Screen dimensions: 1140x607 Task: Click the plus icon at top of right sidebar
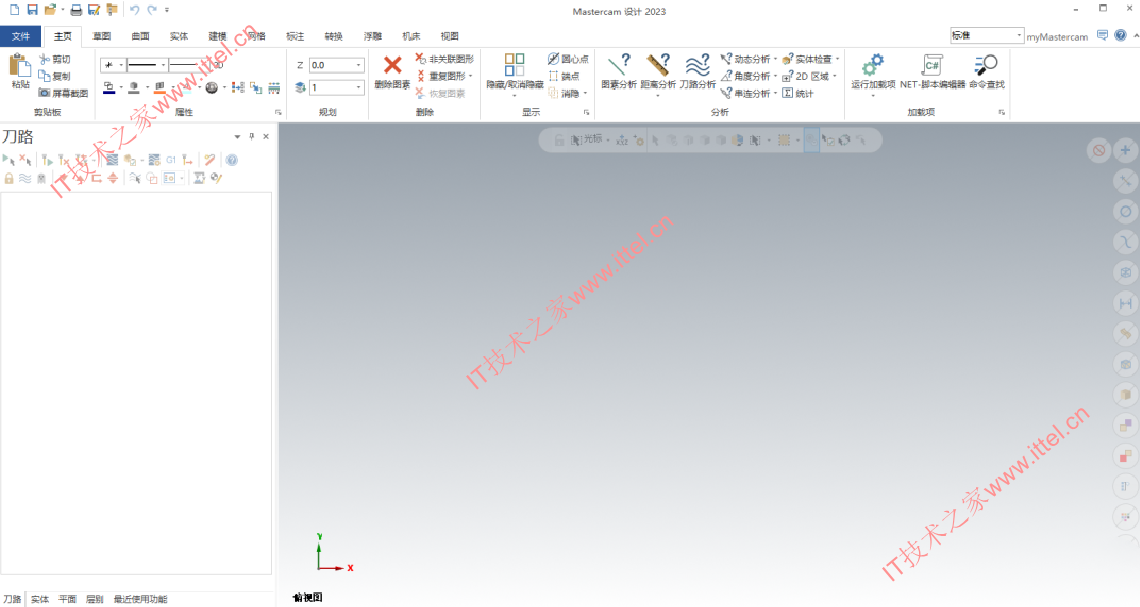tap(1125, 150)
